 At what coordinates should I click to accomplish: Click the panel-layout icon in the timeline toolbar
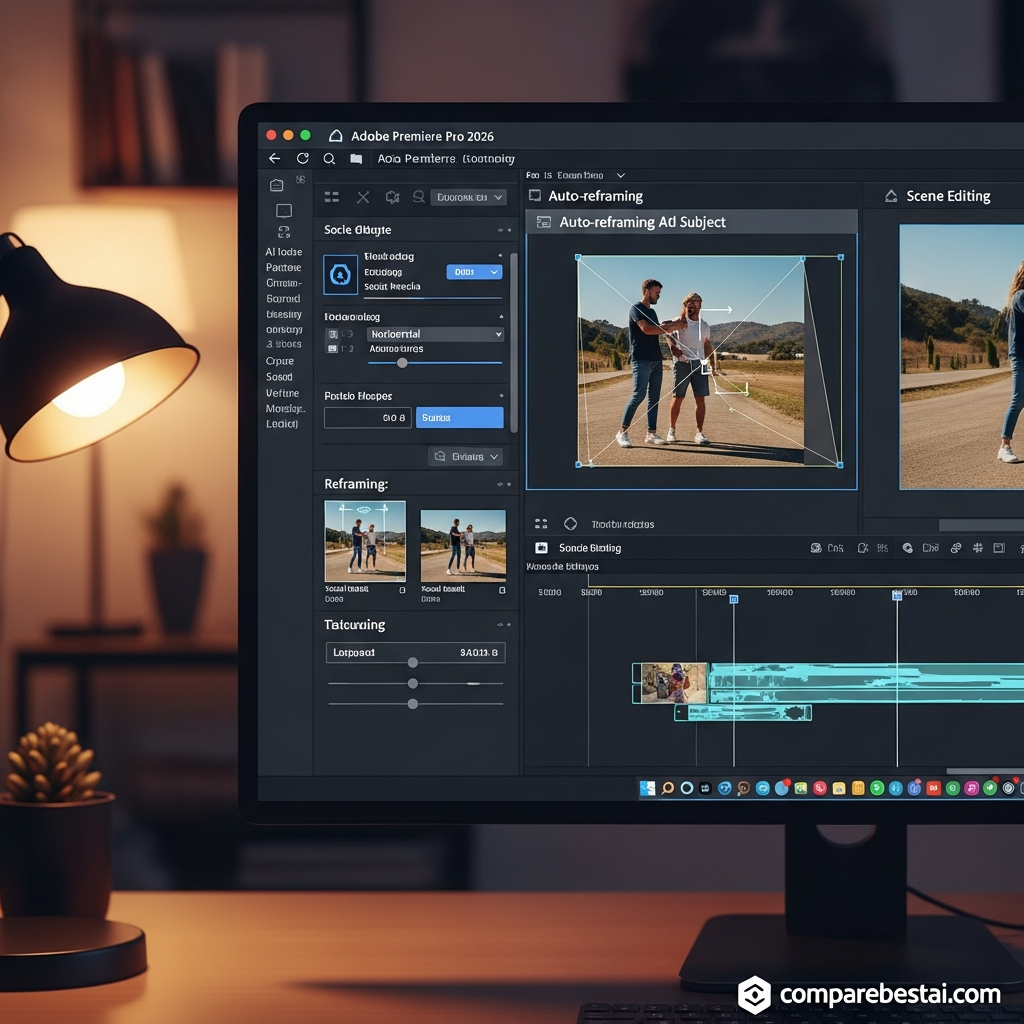tap(999, 548)
